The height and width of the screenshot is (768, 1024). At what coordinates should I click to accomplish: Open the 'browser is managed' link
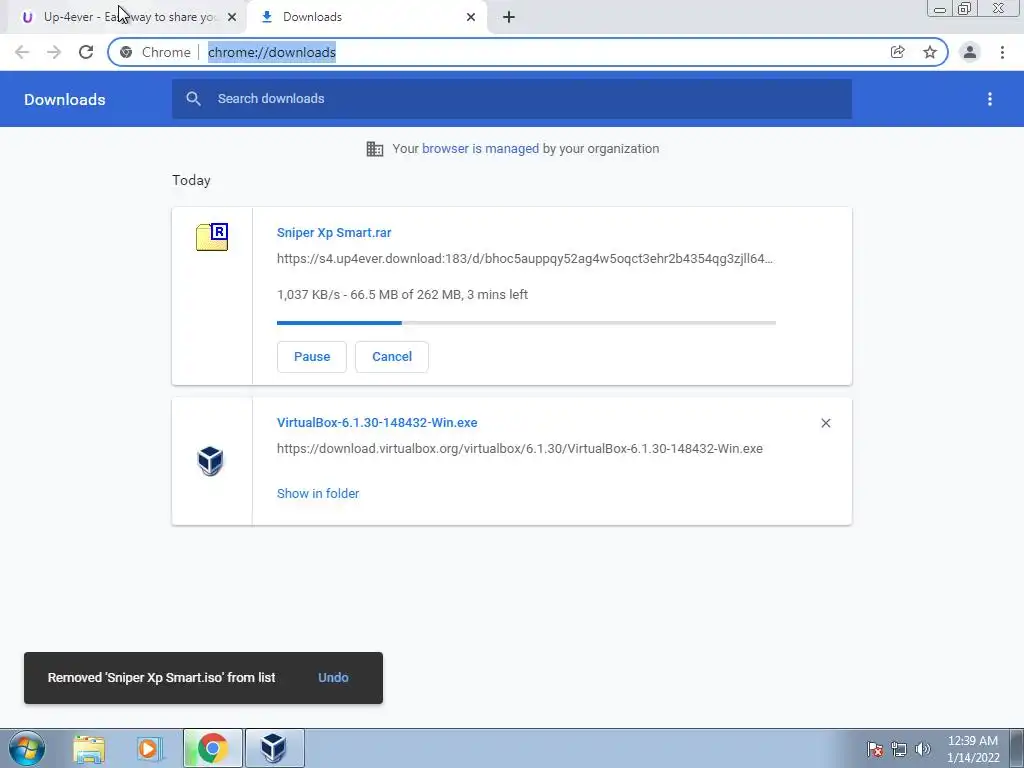pyautogui.click(x=481, y=149)
